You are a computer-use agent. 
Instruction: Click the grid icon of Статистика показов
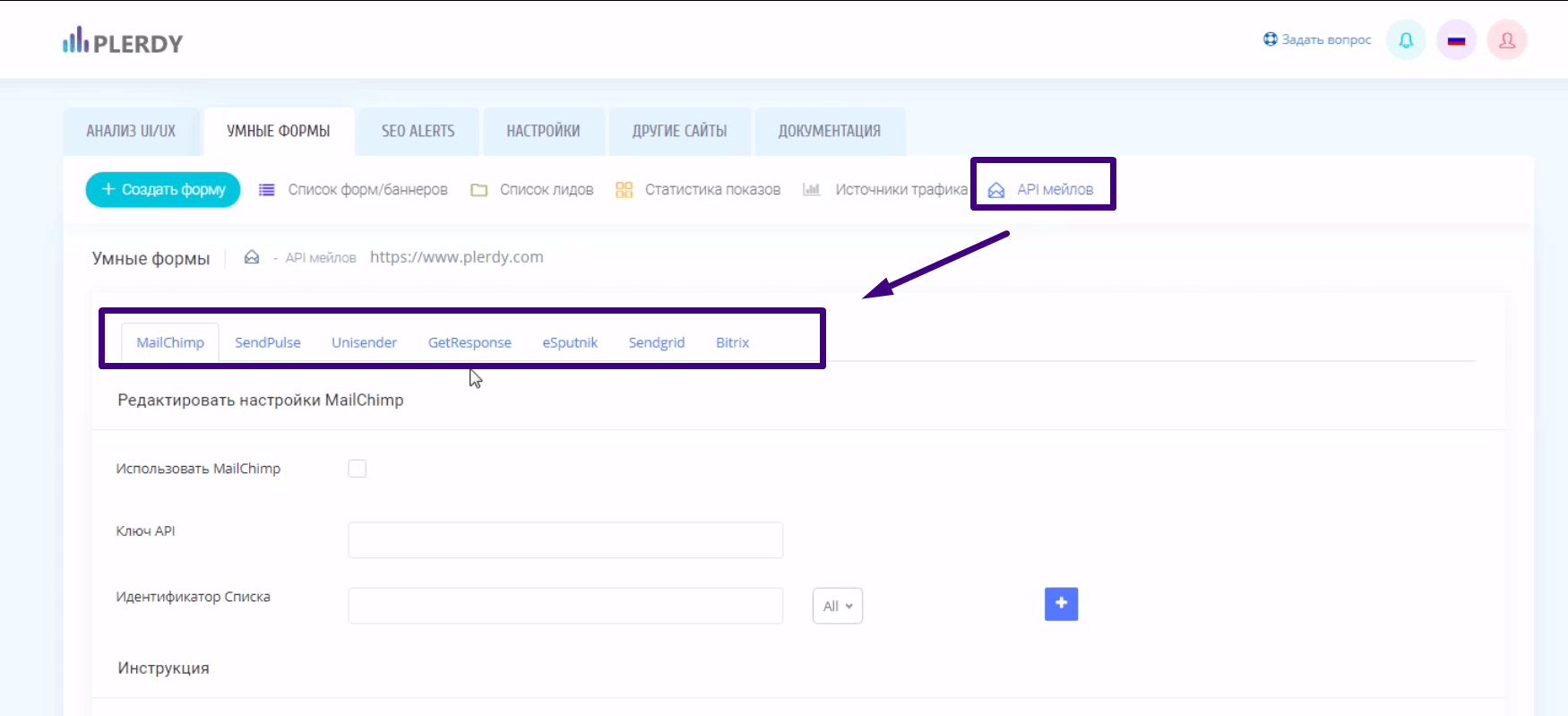pos(624,190)
